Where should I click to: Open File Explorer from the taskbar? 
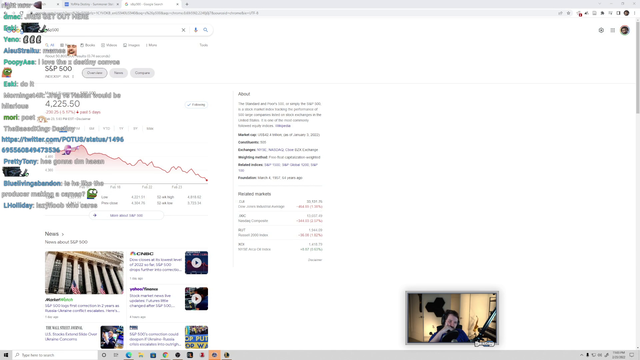click(141, 355)
